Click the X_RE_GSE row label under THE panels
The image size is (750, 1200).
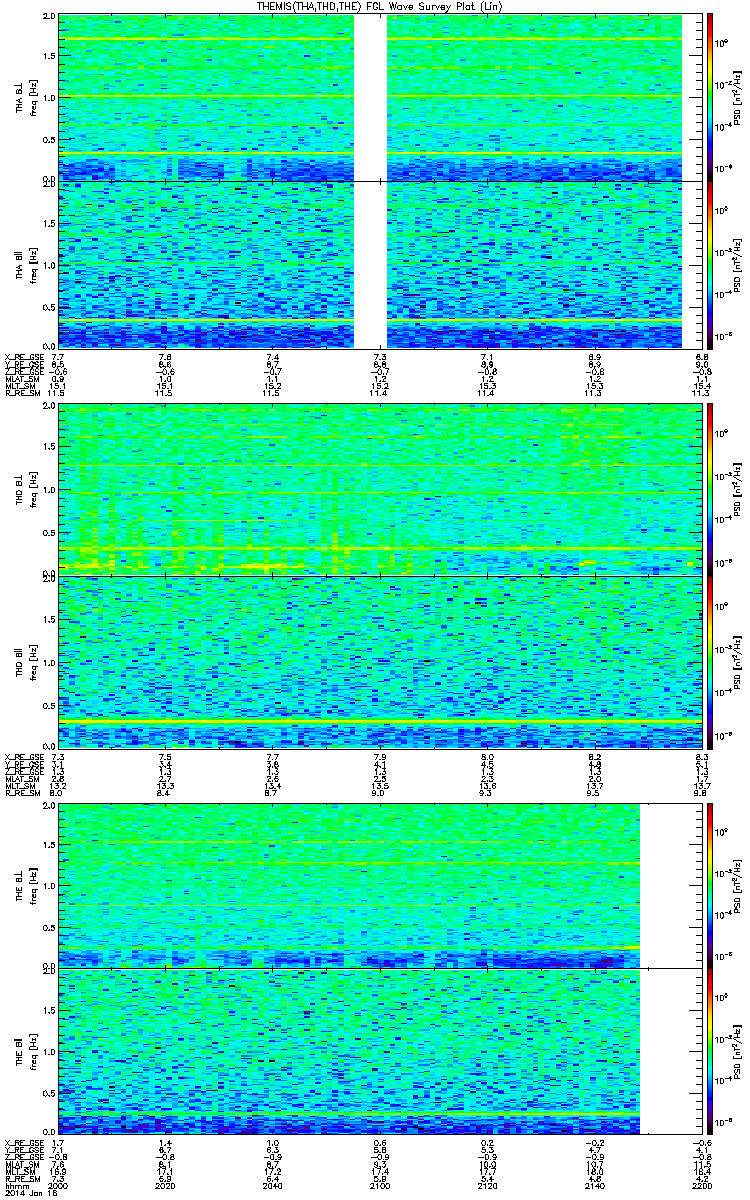point(22,1143)
